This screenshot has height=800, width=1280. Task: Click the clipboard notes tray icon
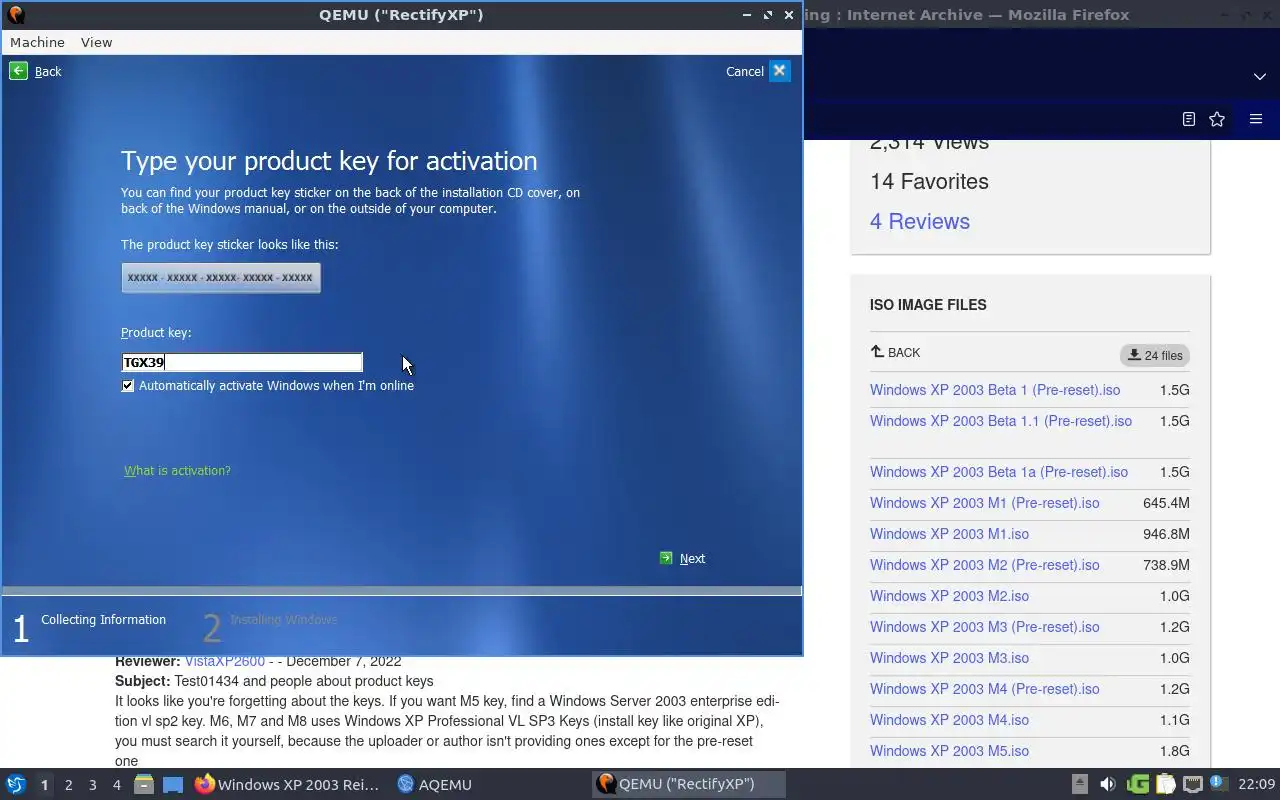click(x=1165, y=784)
